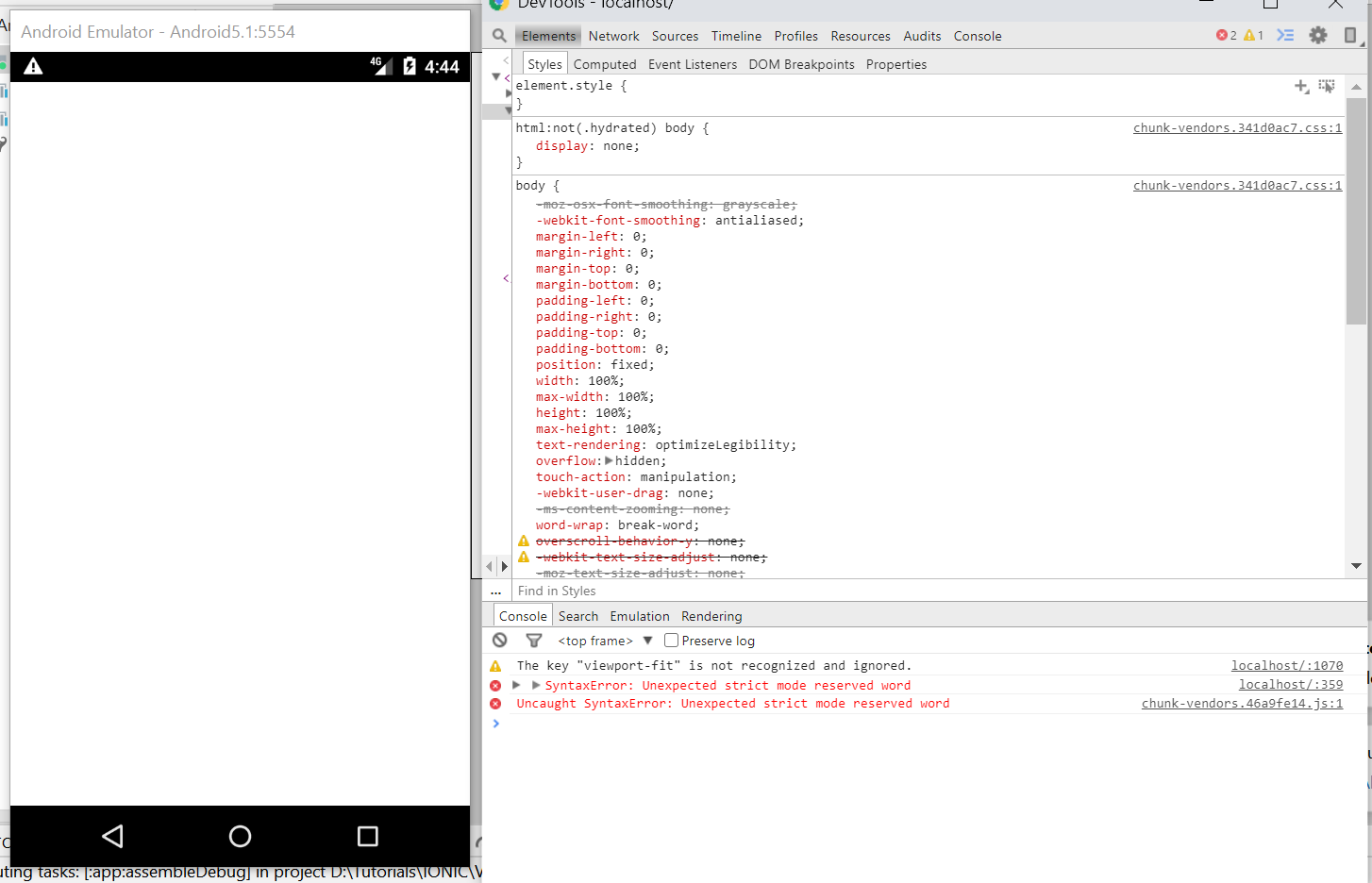Switch to Computed styles tab

click(x=605, y=64)
